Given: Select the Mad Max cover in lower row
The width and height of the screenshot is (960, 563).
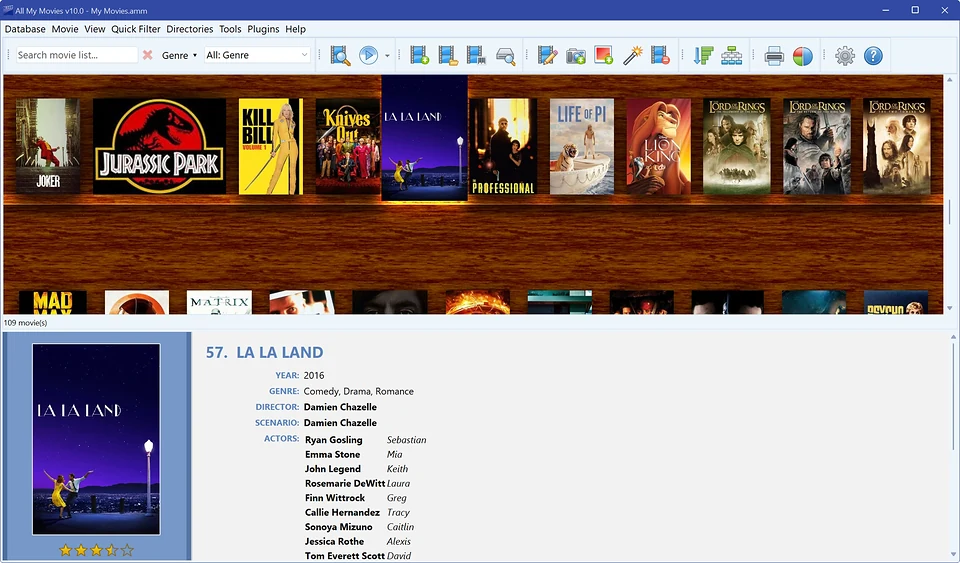Looking at the screenshot, I should click(53, 302).
